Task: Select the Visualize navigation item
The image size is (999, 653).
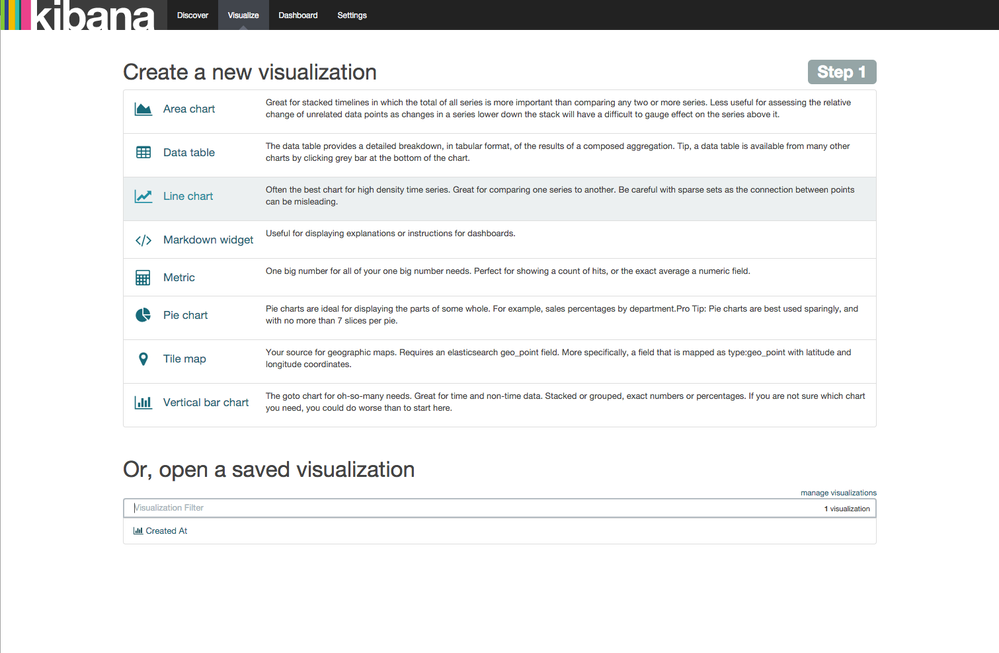Action: [x=243, y=15]
